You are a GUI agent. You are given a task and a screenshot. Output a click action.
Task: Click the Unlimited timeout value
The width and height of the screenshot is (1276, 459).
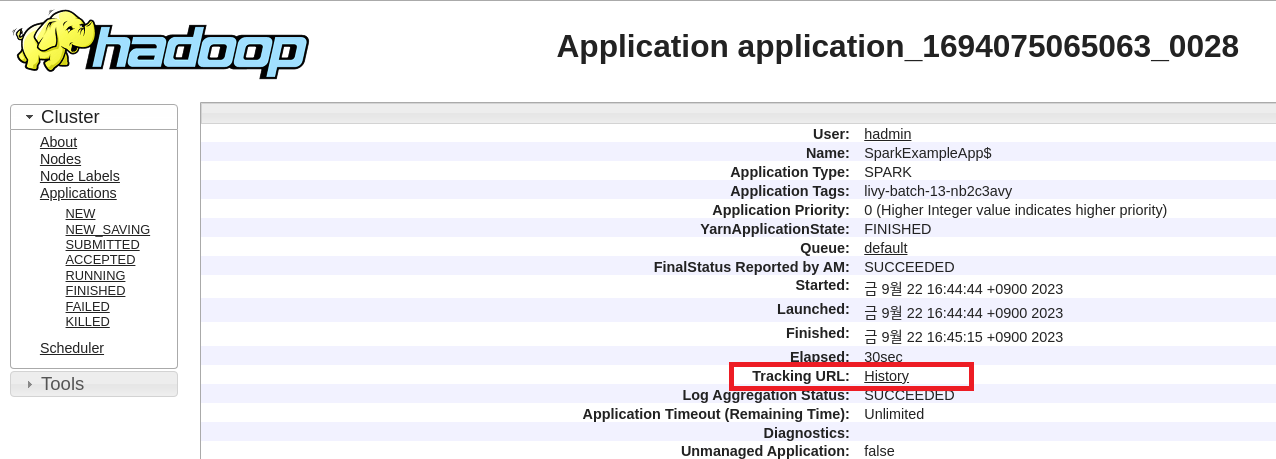click(894, 414)
